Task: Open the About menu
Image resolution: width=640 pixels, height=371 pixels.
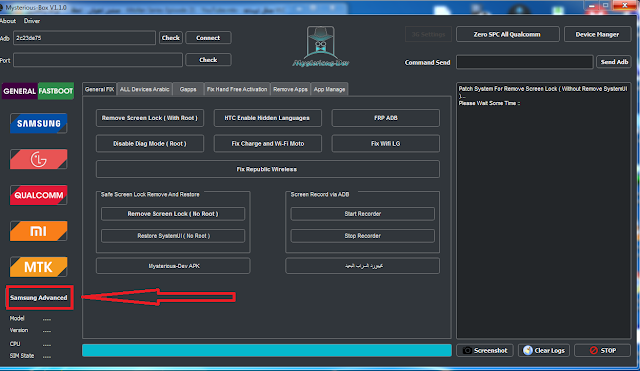Action: 8,21
